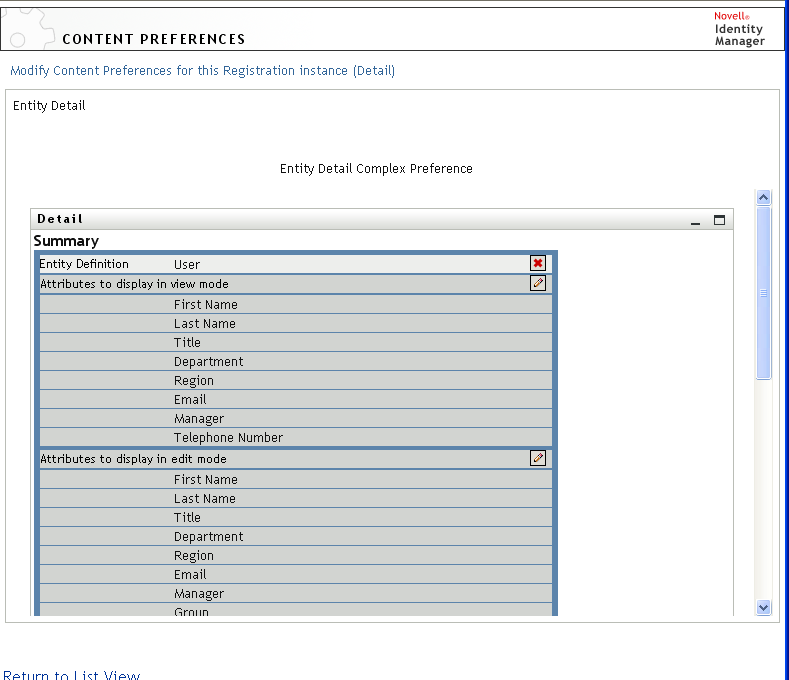Open the Return to List View link
Screen dimensions: 789x680
(x=71, y=675)
